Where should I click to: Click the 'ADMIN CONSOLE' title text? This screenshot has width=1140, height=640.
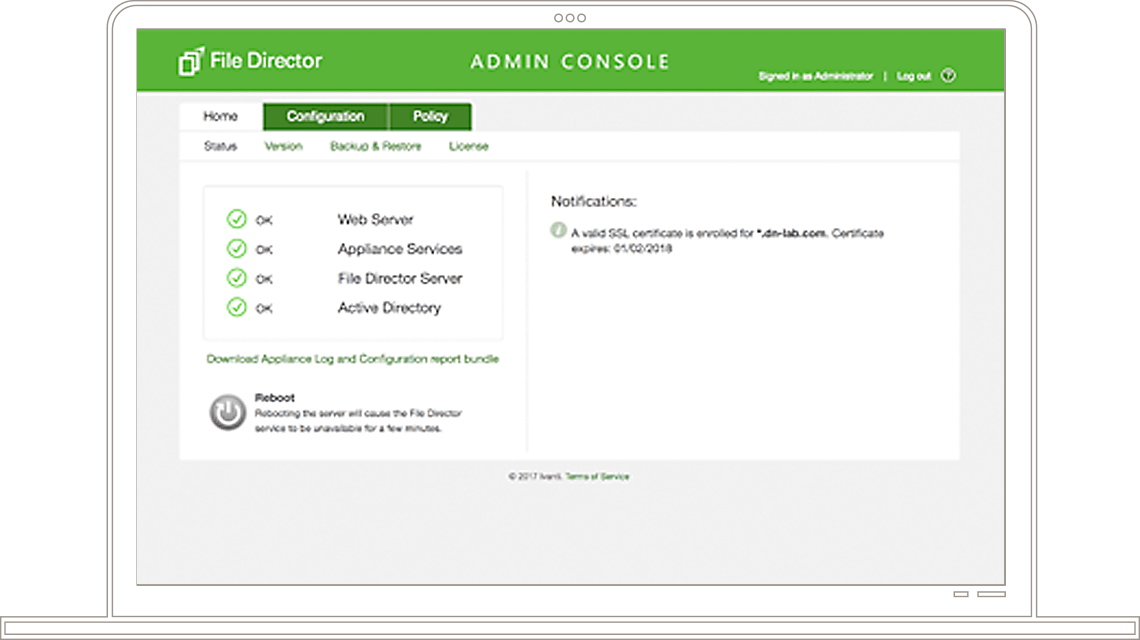[570, 62]
